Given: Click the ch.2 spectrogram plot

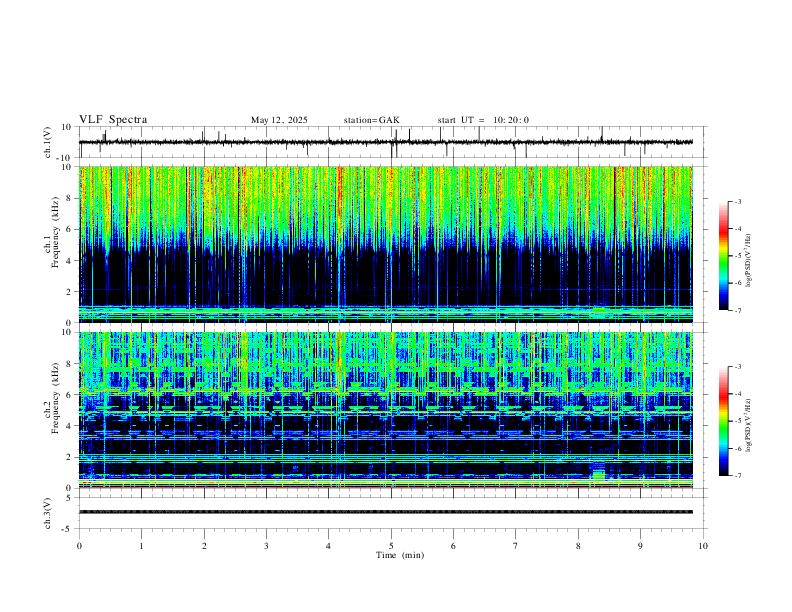Looking at the screenshot, I should coord(386,410).
